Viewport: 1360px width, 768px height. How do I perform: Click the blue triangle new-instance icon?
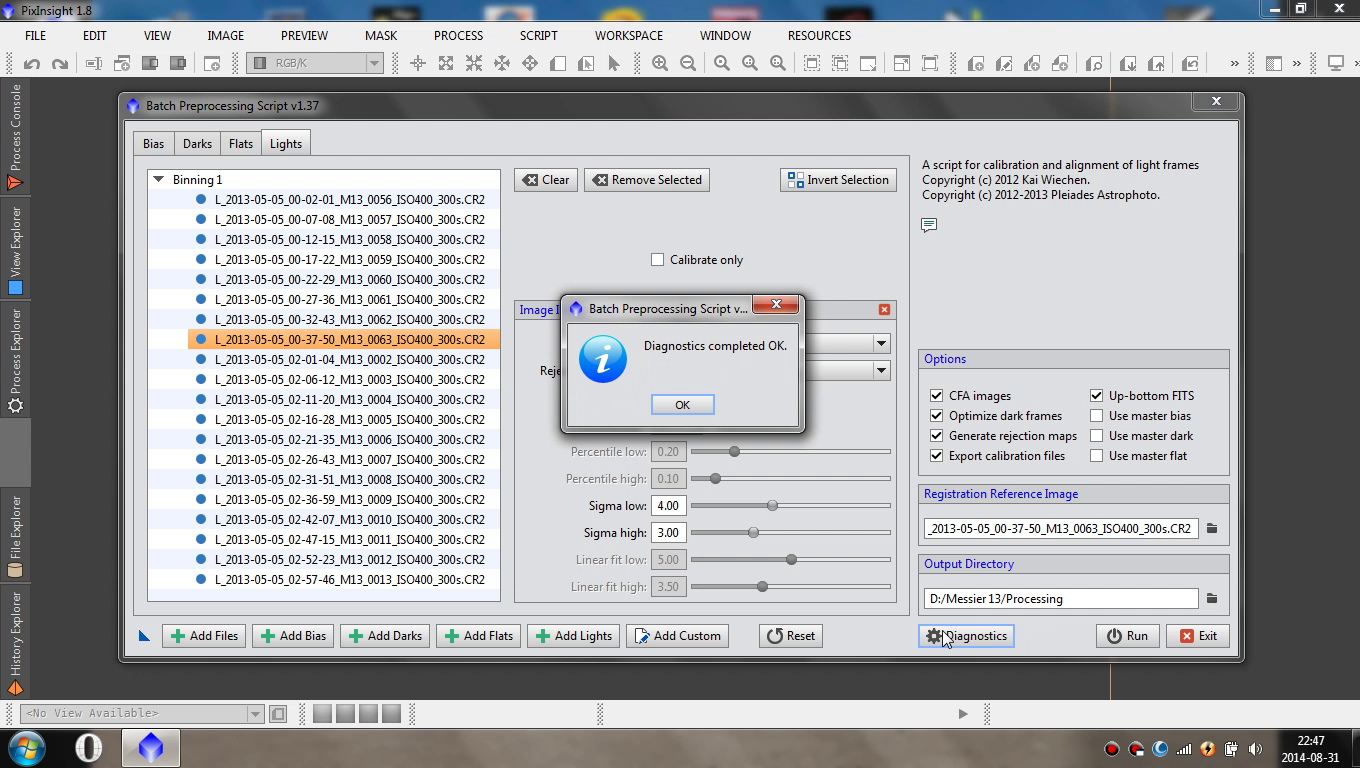pyautogui.click(x=144, y=635)
